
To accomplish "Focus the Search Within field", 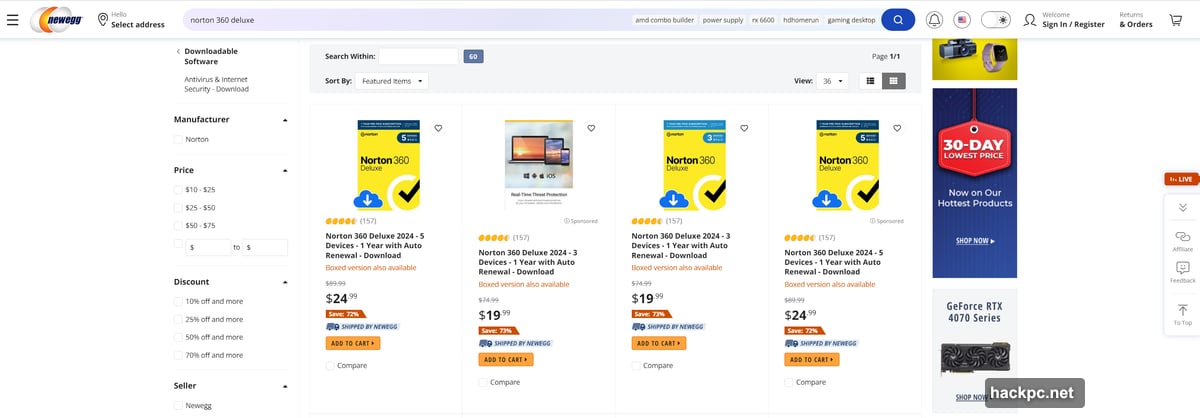I will (418, 57).
